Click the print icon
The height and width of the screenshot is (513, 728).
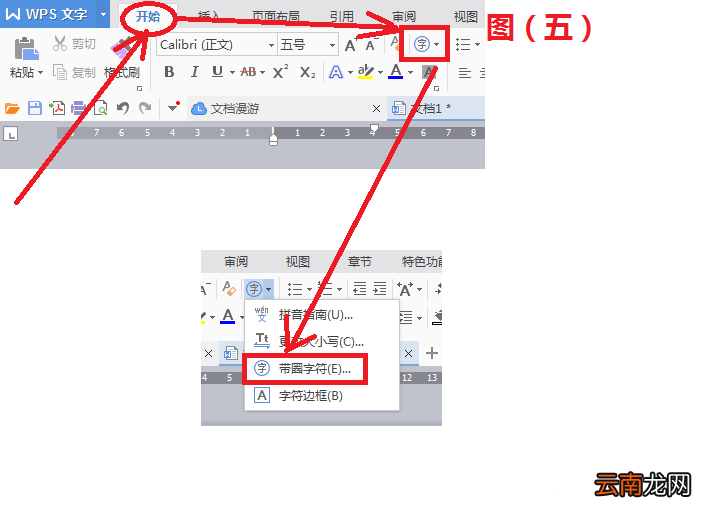tap(78, 108)
